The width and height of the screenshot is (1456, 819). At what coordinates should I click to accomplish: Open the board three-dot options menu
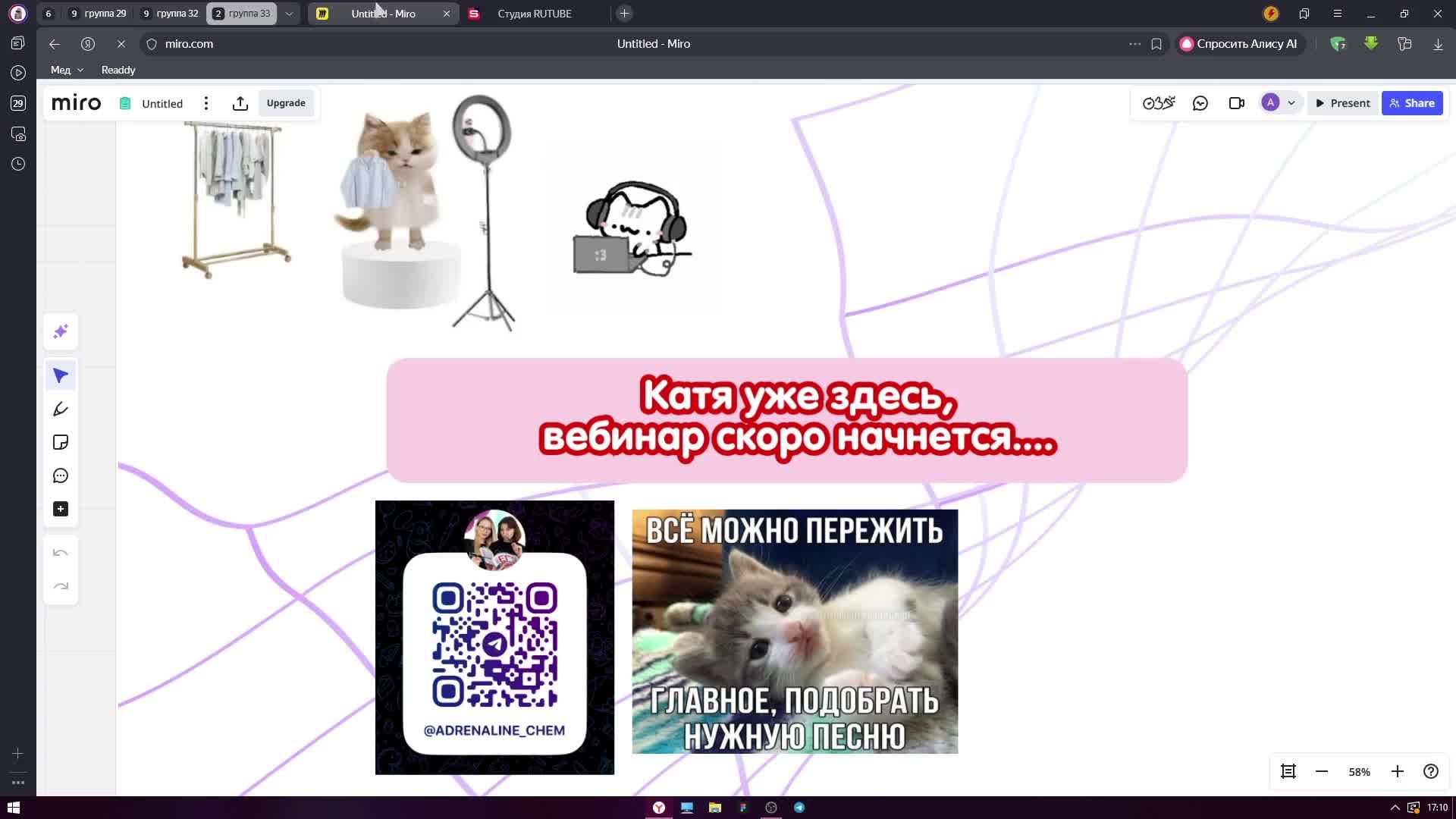point(206,104)
